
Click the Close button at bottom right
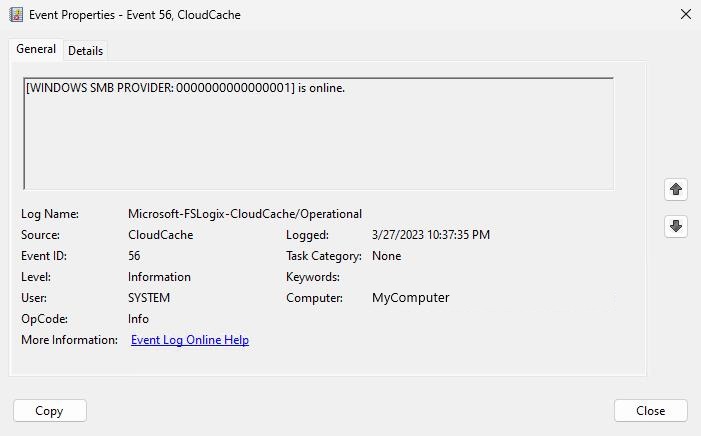[650, 410]
